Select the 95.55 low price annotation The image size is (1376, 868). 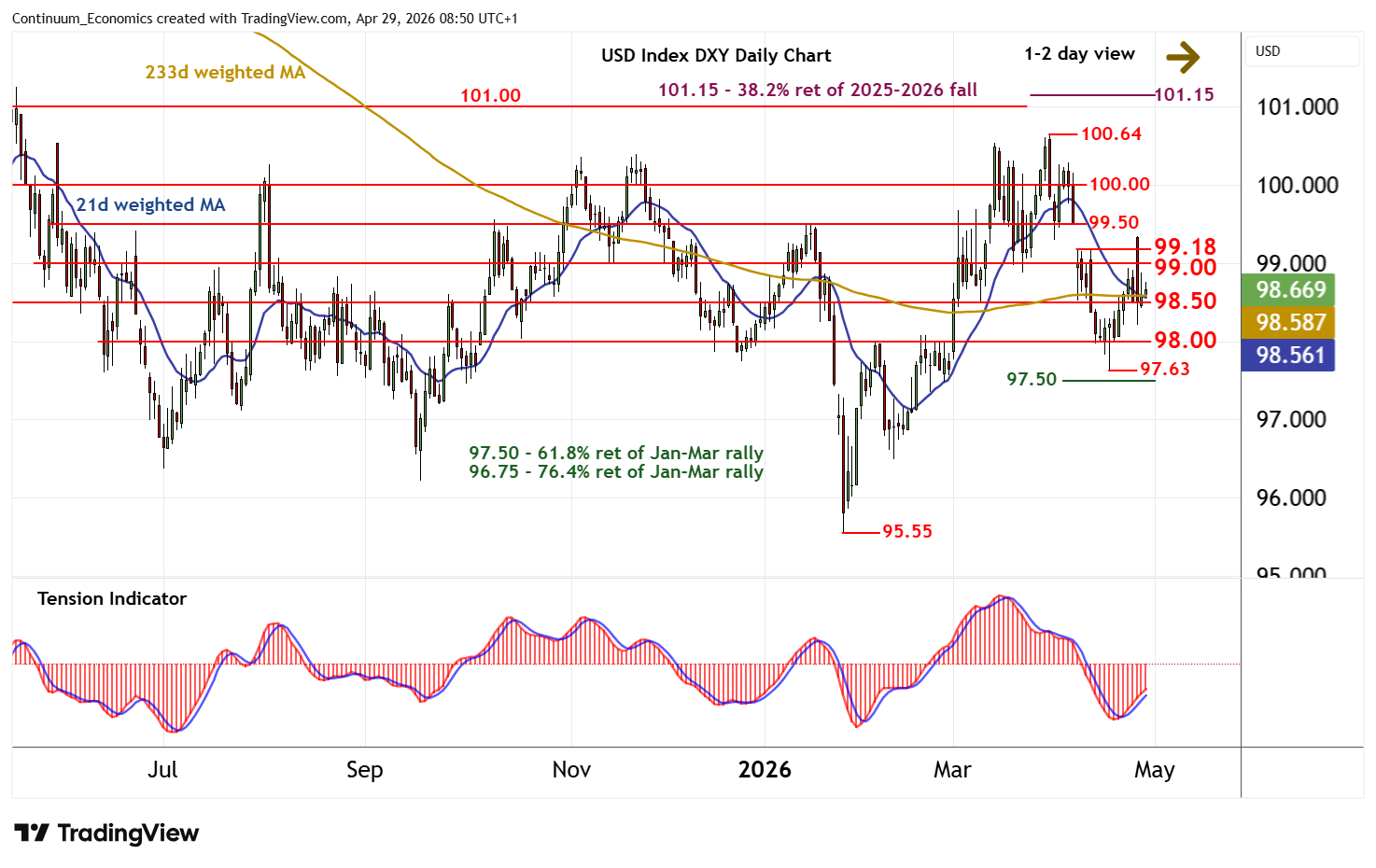(x=906, y=531)
